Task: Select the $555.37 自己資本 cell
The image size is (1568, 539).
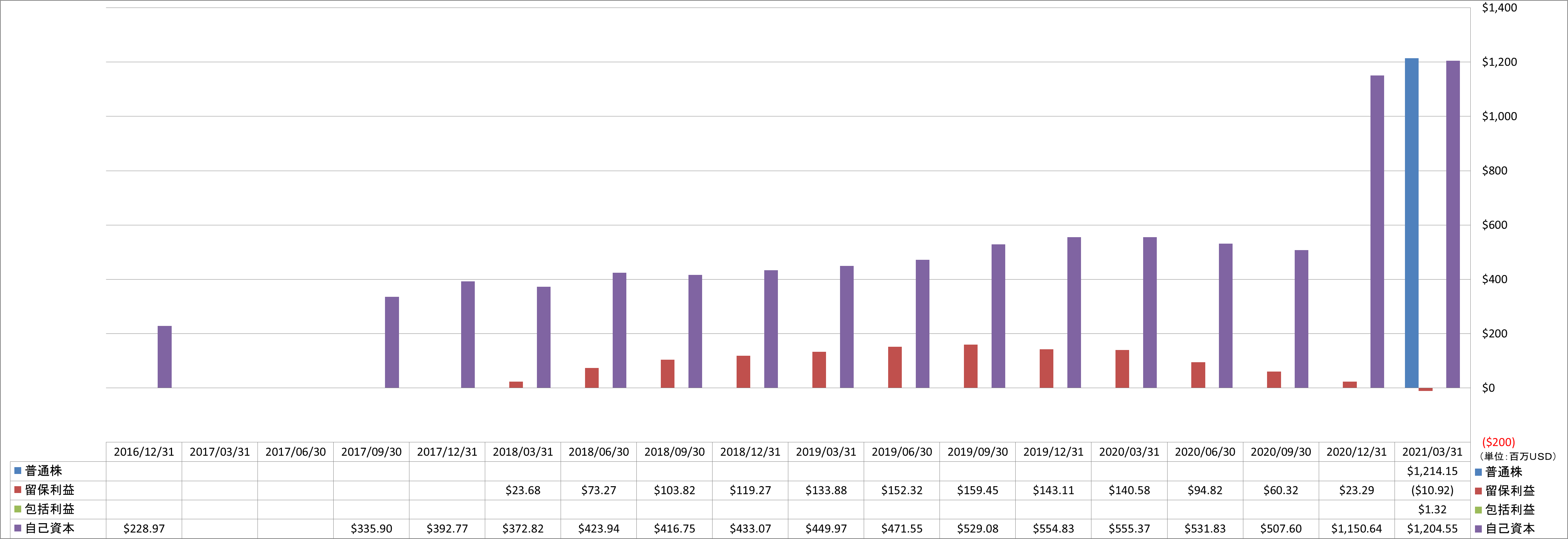Action: (x=1129, y=529)
